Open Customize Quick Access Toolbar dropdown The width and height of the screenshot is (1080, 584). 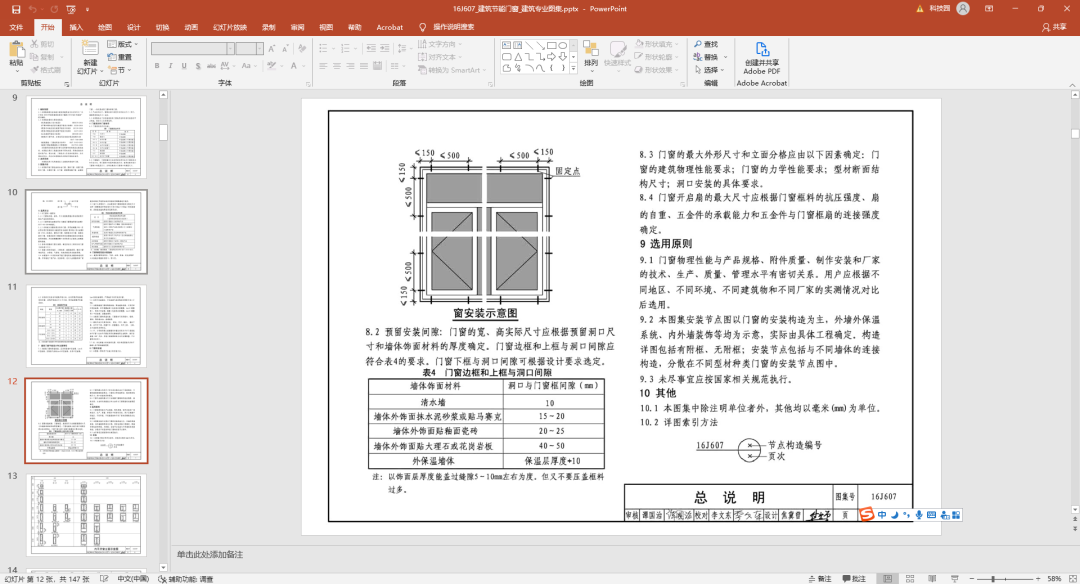click(87, 9)
